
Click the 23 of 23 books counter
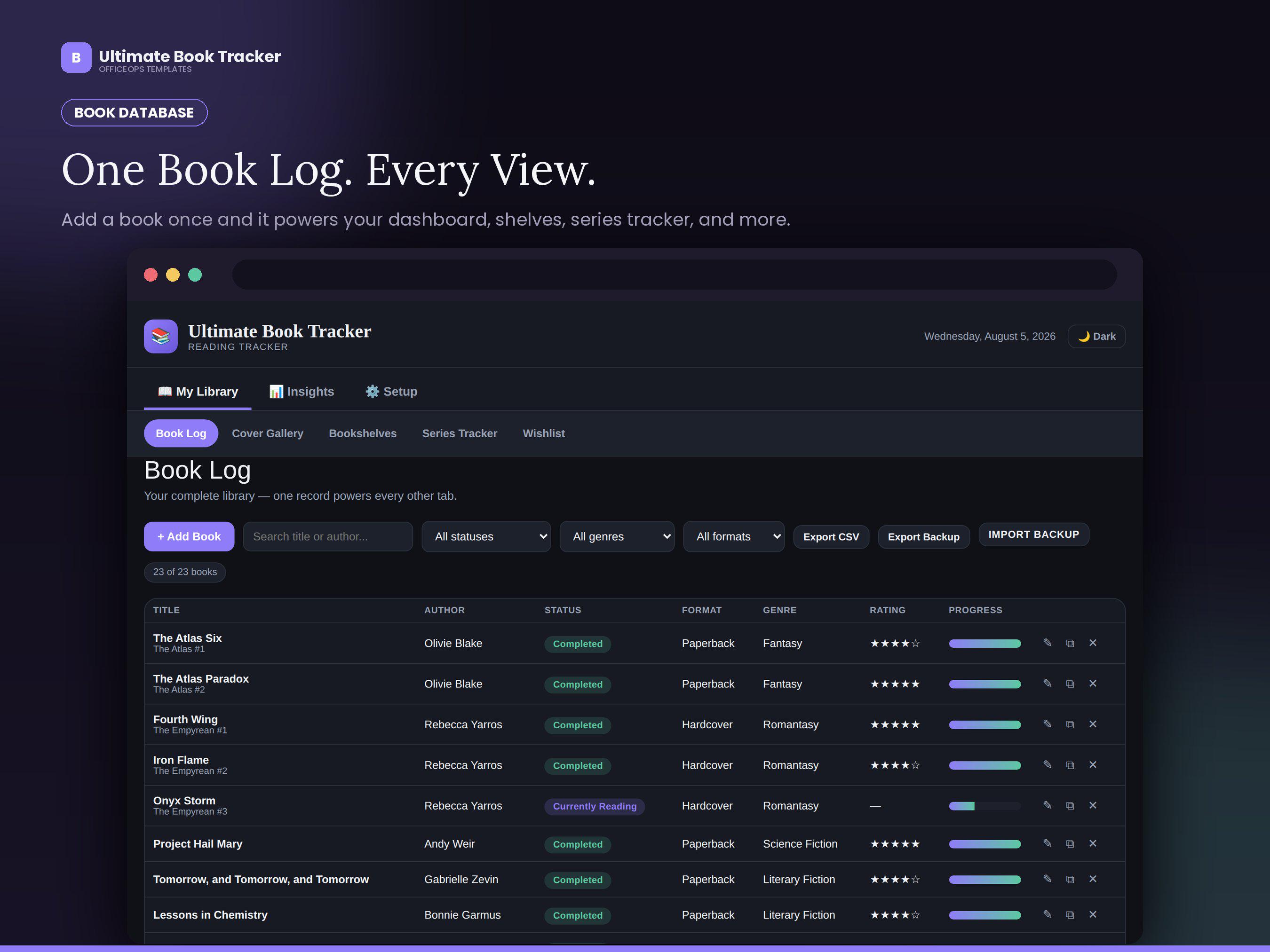click(185, 572)
